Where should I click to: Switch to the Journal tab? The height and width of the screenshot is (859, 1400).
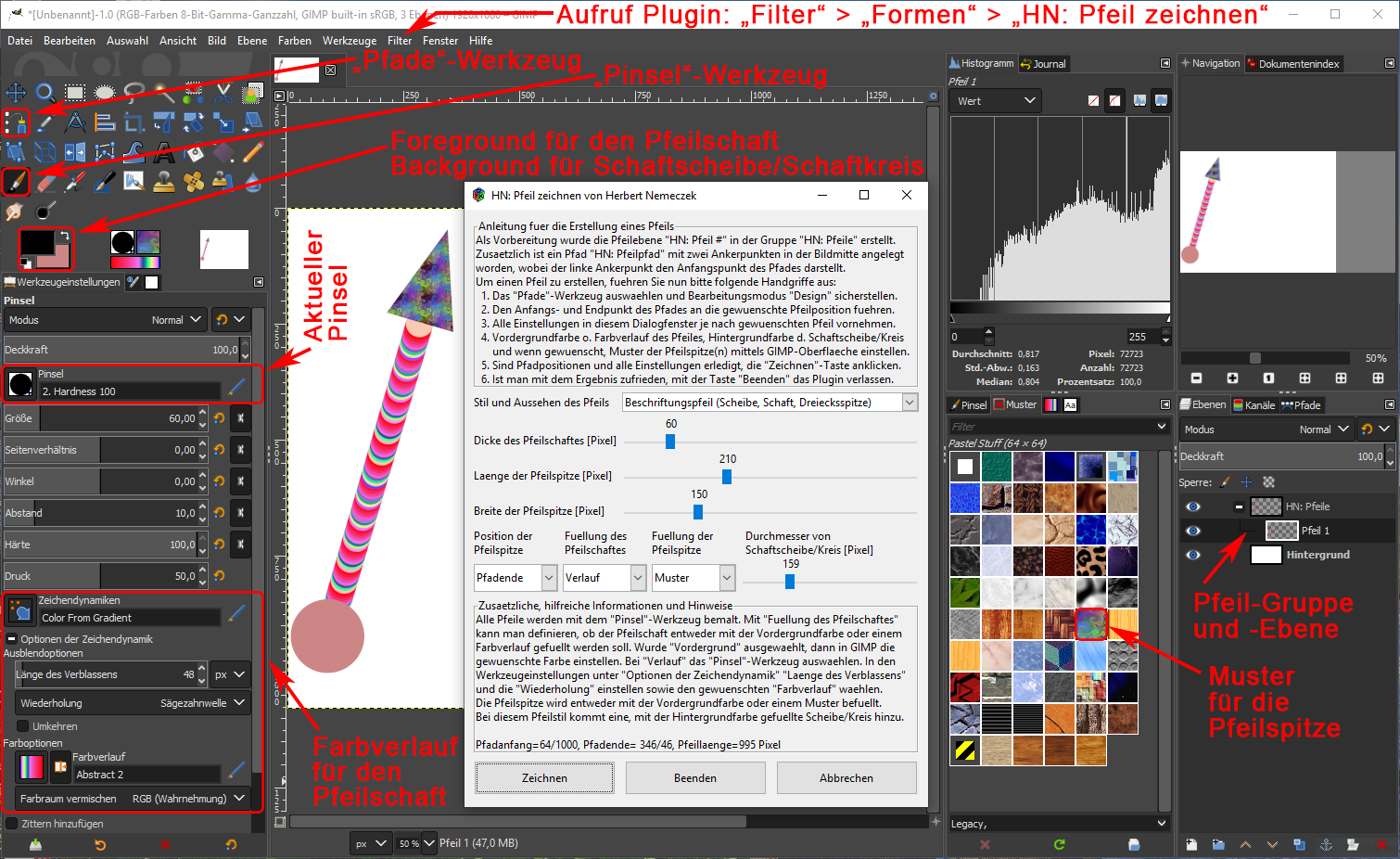[x=1043, y=64]
